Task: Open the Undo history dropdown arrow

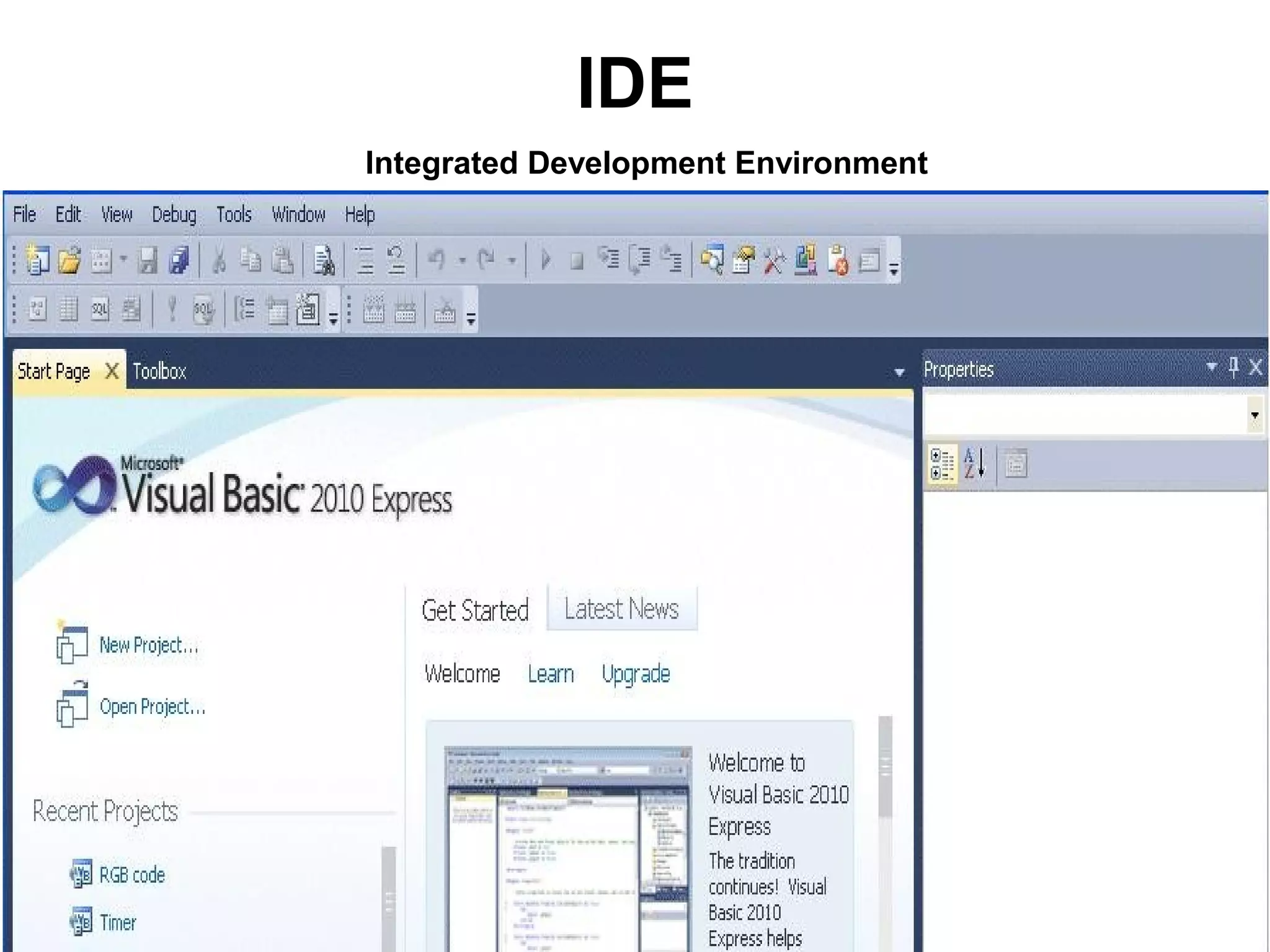Action: (462, 261)
